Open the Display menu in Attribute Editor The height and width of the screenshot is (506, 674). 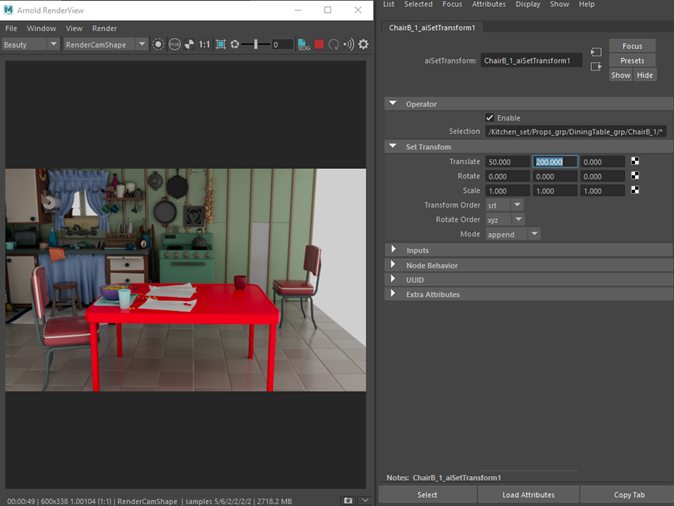pos(528,4)
